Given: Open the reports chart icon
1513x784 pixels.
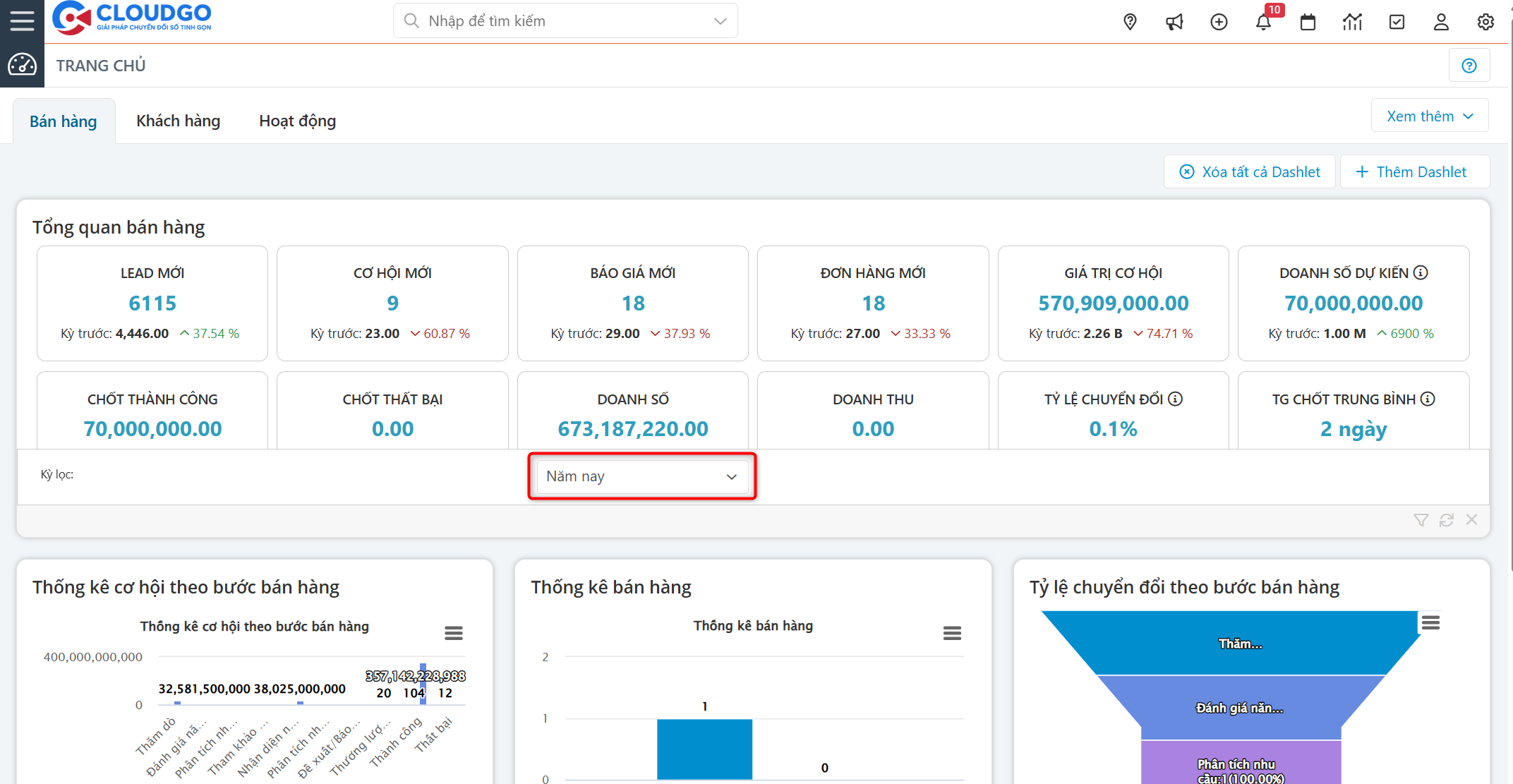Looking at the screenshot, I should point(1352,22).
